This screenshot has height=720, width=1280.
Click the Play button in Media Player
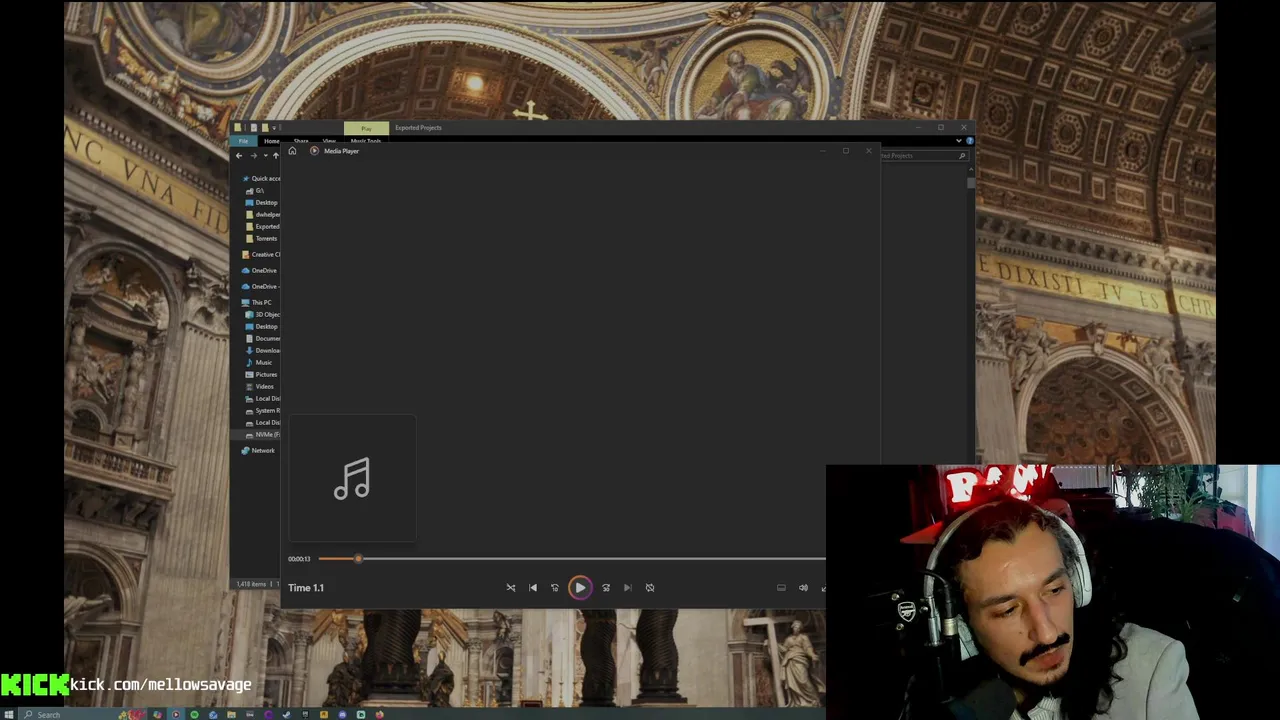click(580, 588)
